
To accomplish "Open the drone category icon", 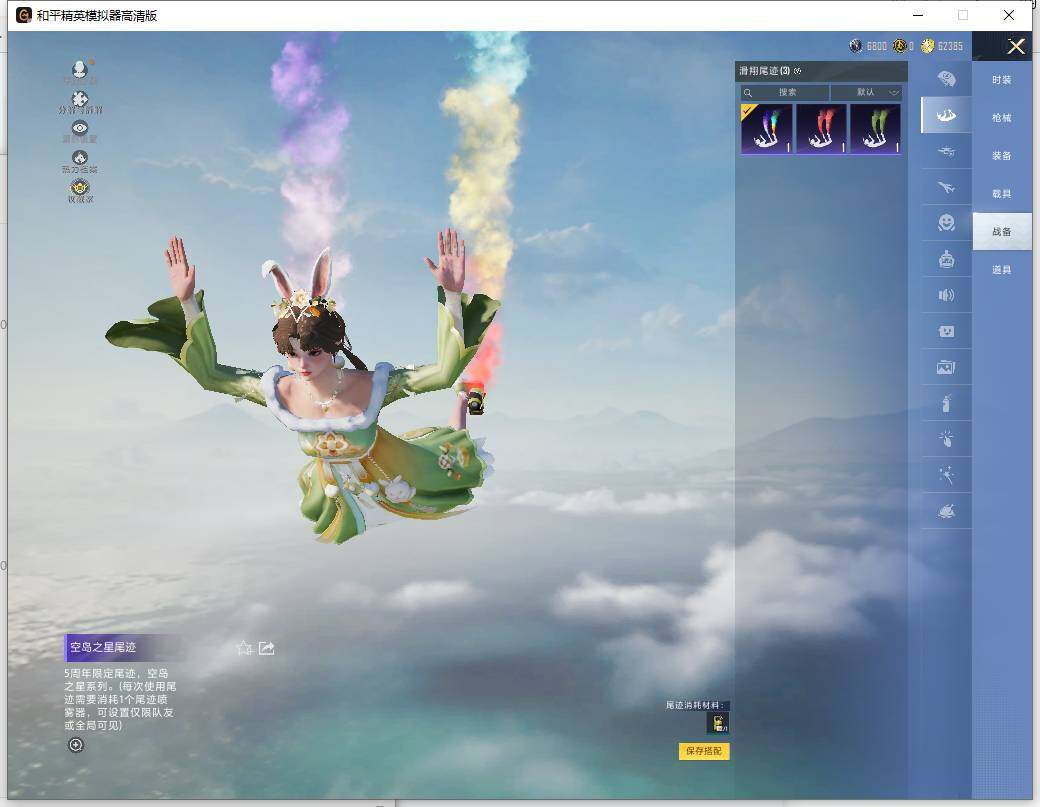I will pyautogui.click(x=946, y=152).
